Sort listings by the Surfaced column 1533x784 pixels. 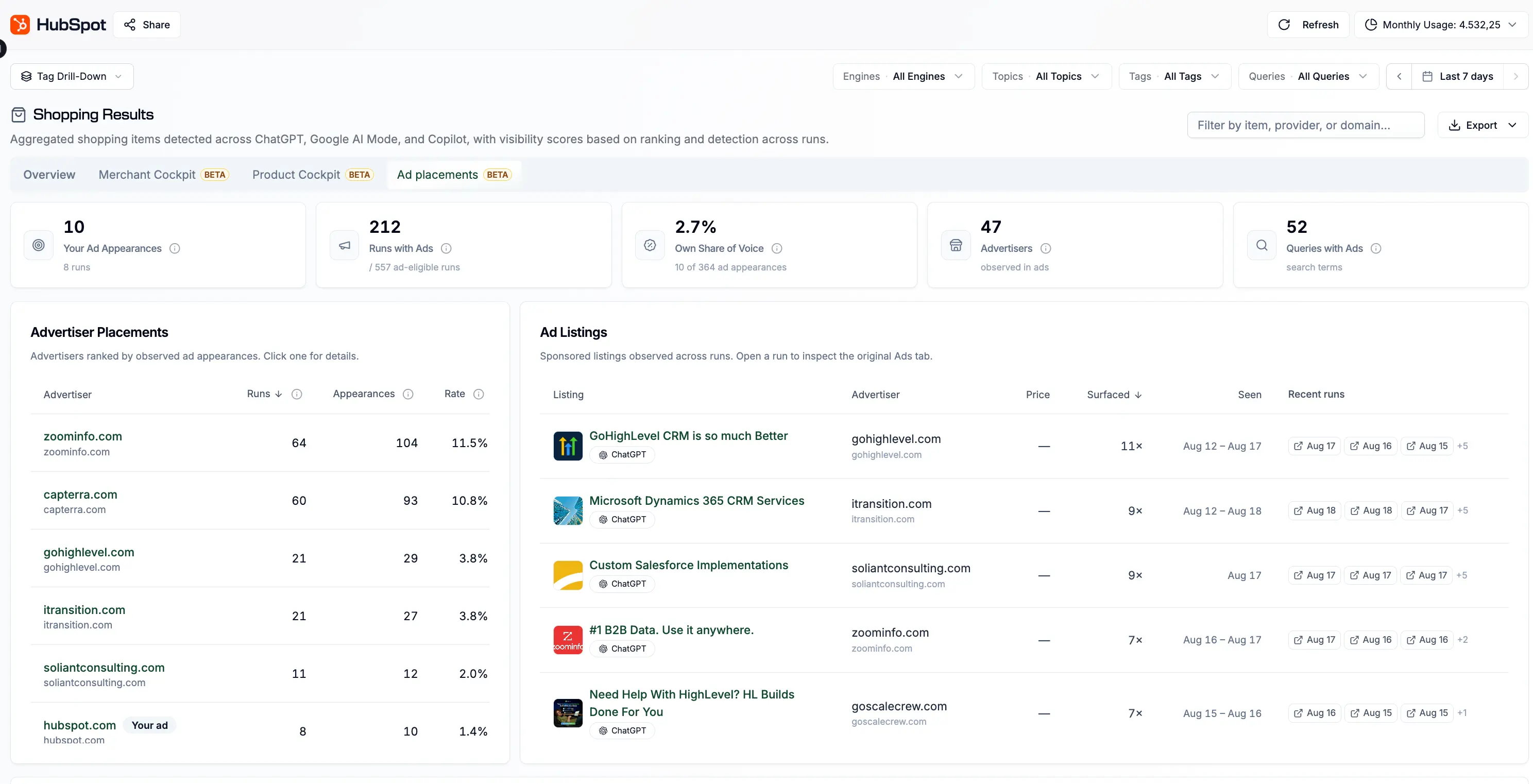(x=1114, y=395)
